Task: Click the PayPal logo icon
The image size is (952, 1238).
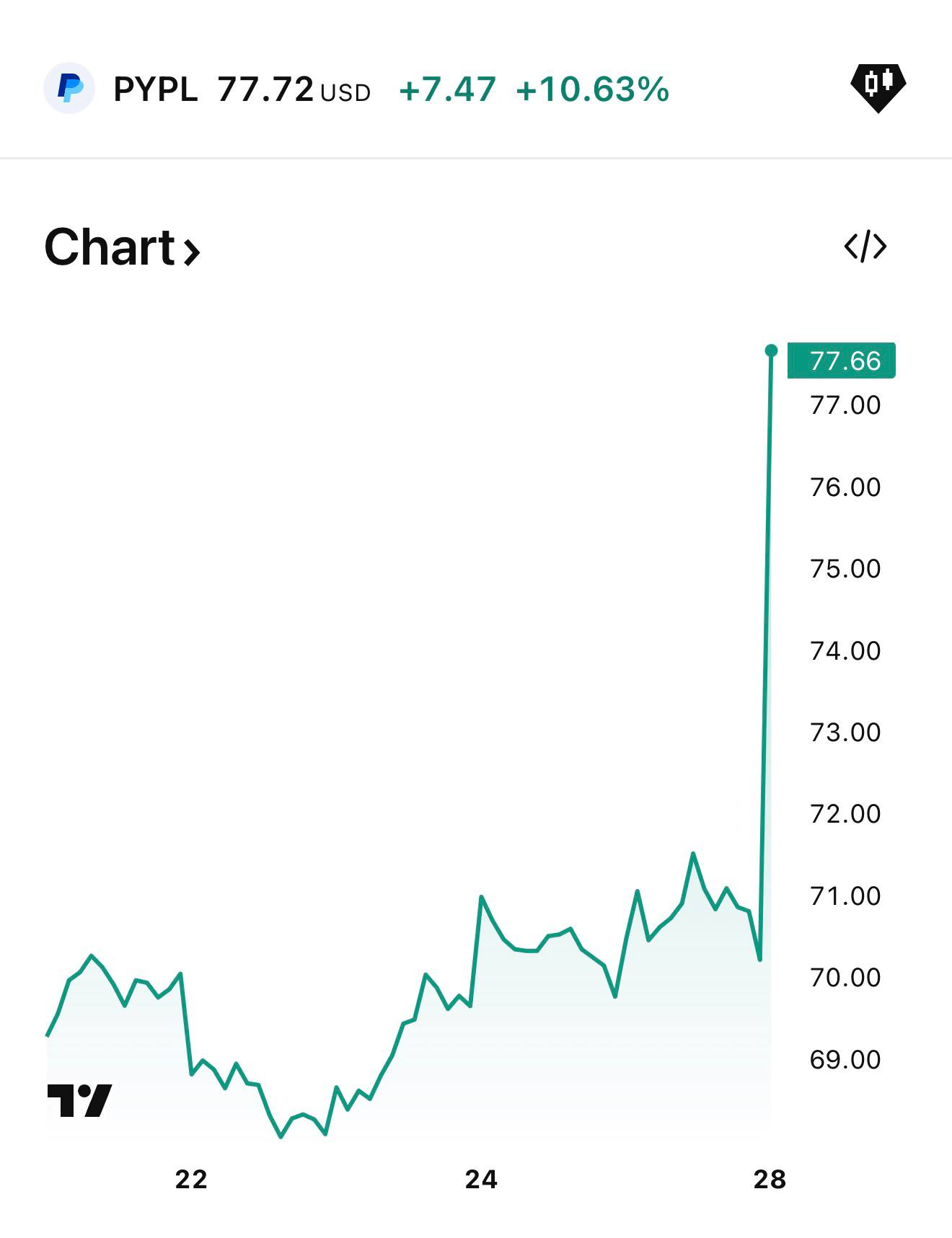Action: (x=69, y=89)
